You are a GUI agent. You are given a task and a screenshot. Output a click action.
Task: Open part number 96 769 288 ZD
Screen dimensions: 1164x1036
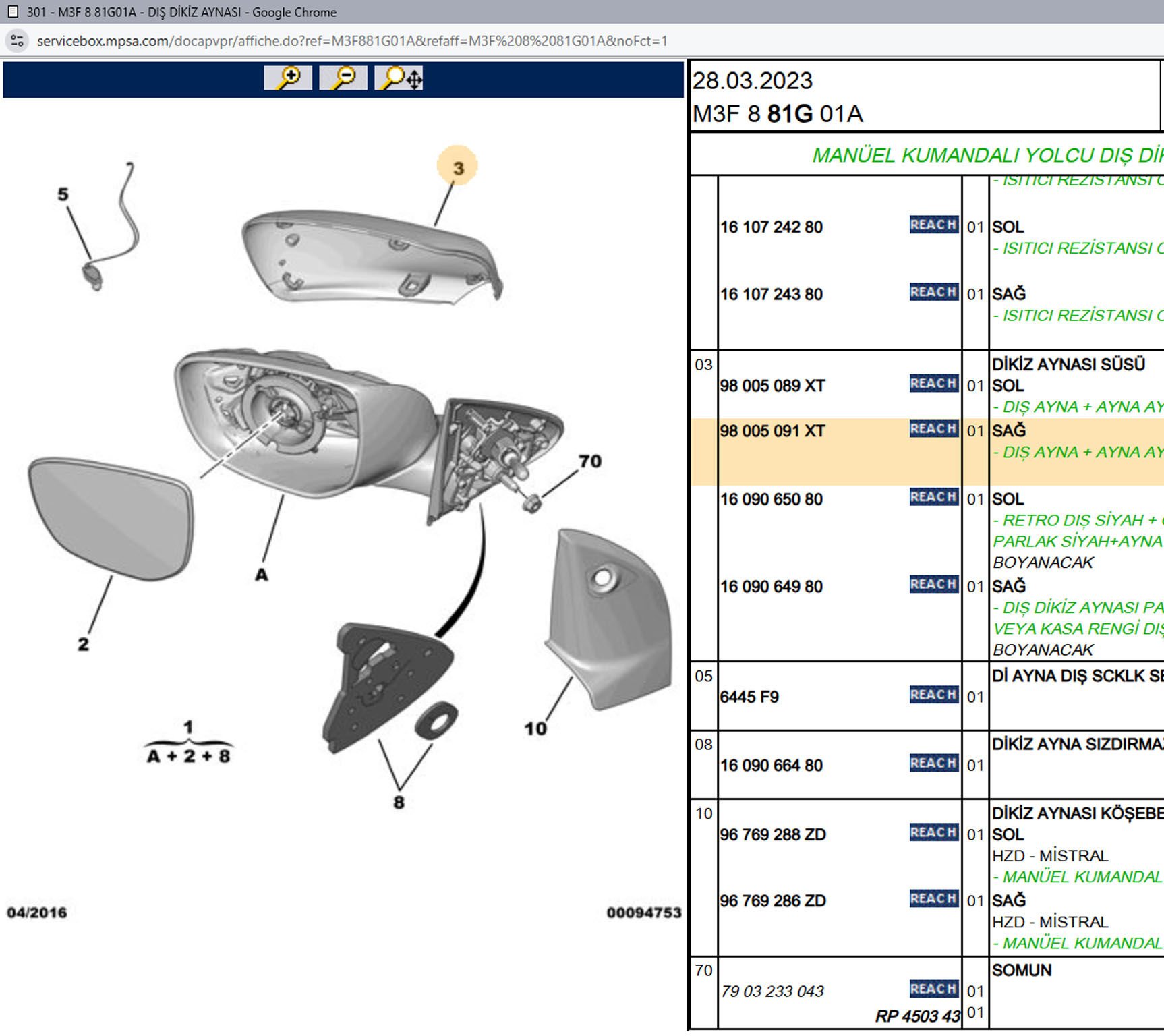[x=772, y=835]
